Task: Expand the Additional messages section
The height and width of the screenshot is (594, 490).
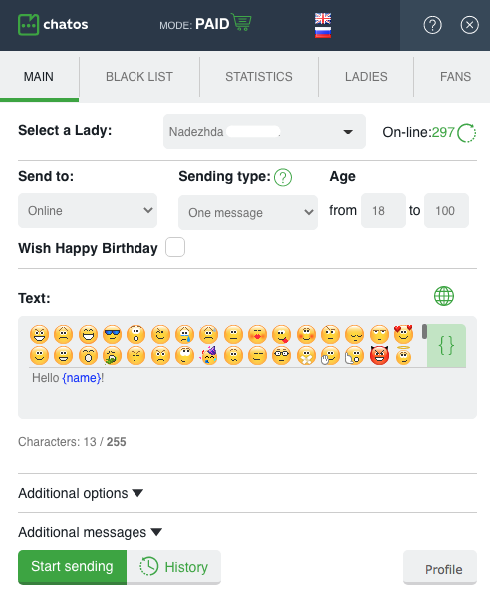Action: point(90,532)
